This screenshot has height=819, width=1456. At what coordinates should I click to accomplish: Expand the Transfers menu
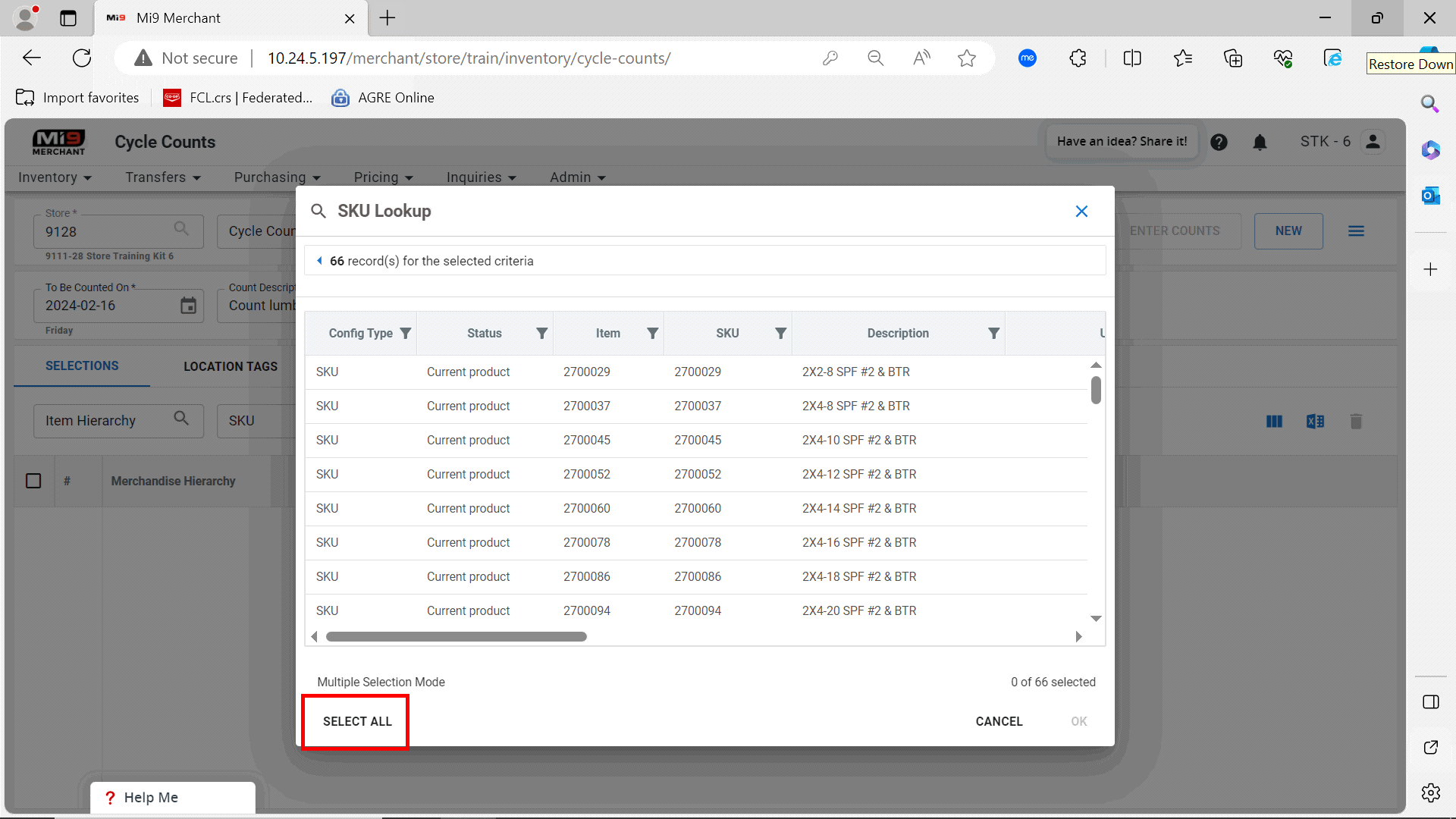point(163,177)
